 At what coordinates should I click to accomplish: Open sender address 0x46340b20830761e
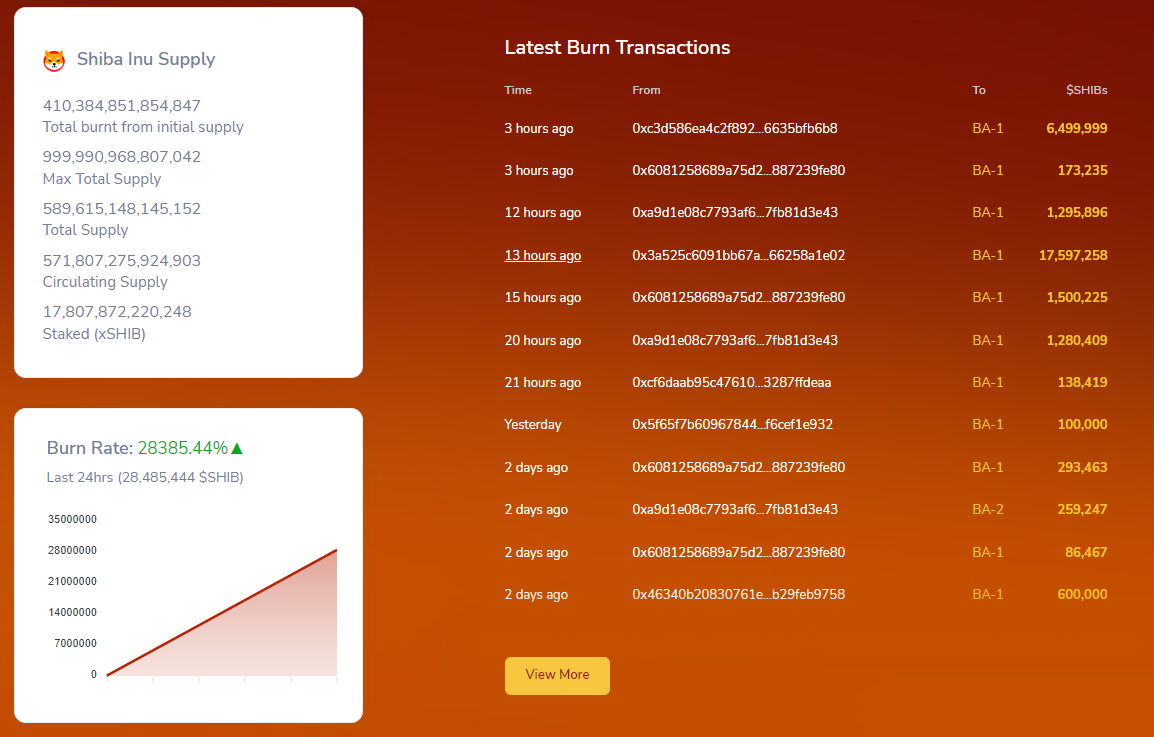738,594
